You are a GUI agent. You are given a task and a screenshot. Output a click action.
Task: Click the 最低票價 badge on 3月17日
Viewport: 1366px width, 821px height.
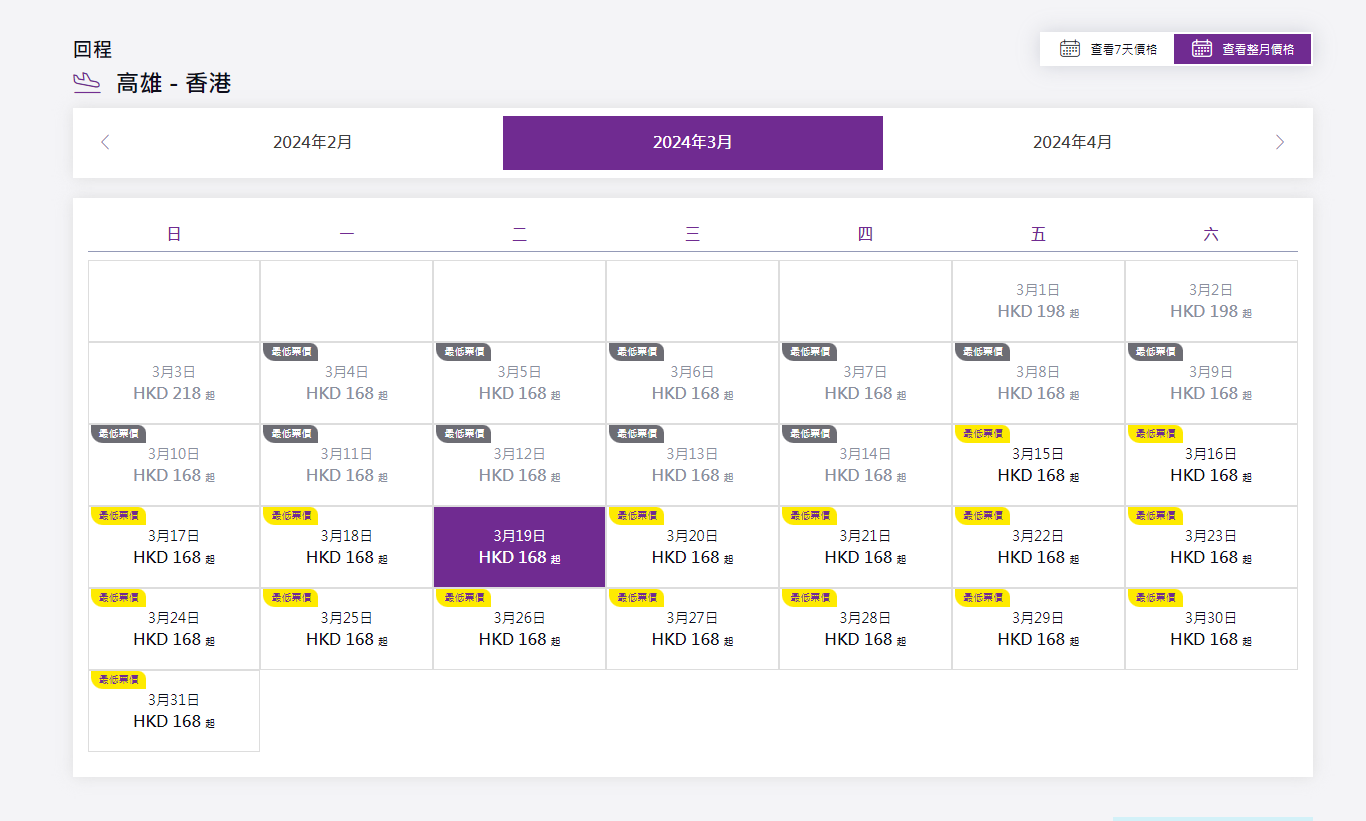click(x=117, y=515)
